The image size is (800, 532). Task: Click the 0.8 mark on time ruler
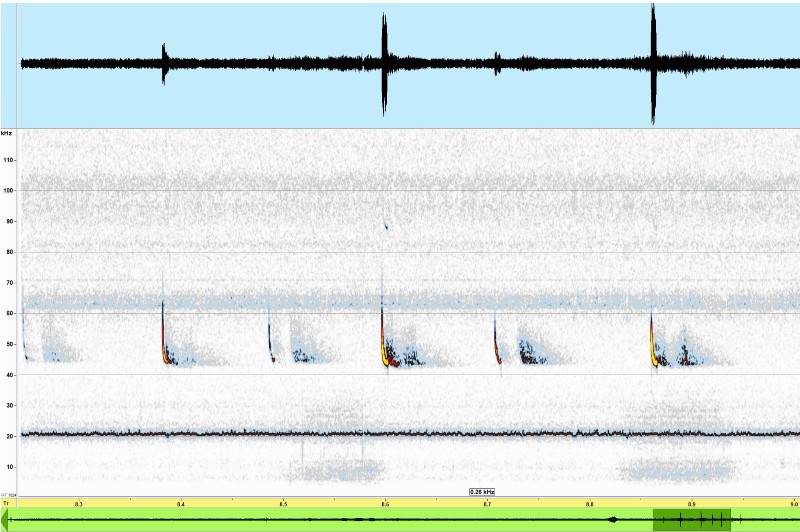point(590,503)
